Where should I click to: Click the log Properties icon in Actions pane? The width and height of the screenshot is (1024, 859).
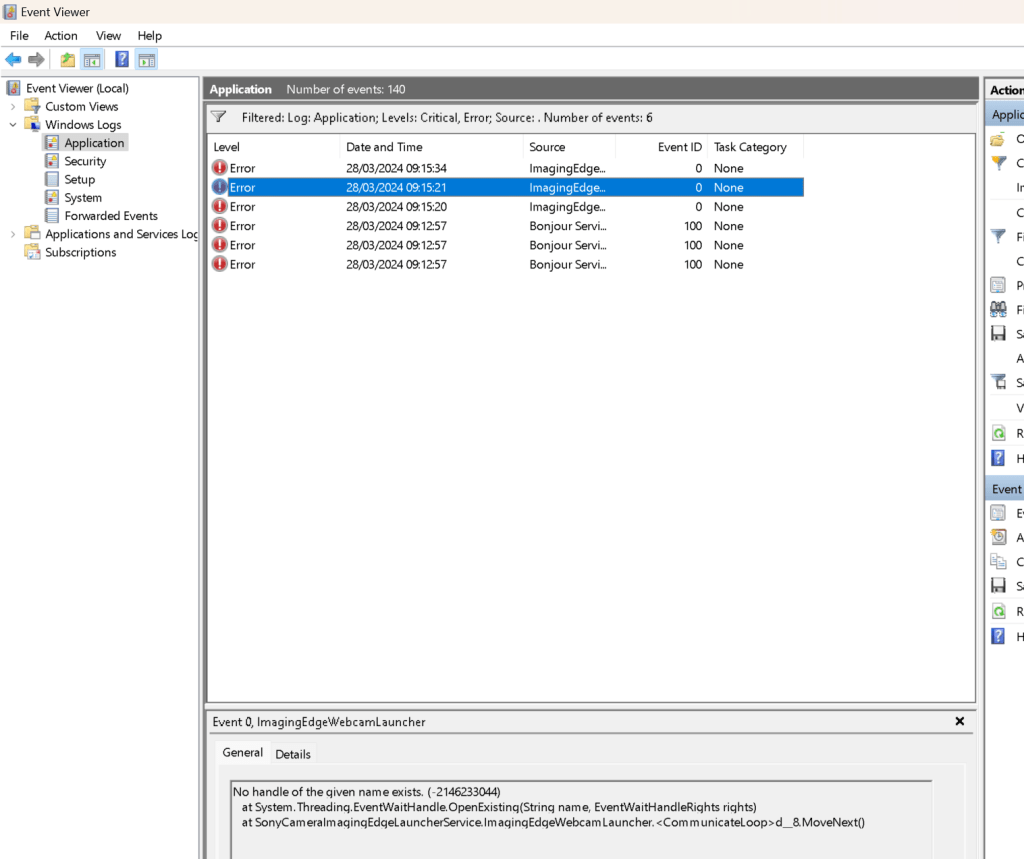998,285
